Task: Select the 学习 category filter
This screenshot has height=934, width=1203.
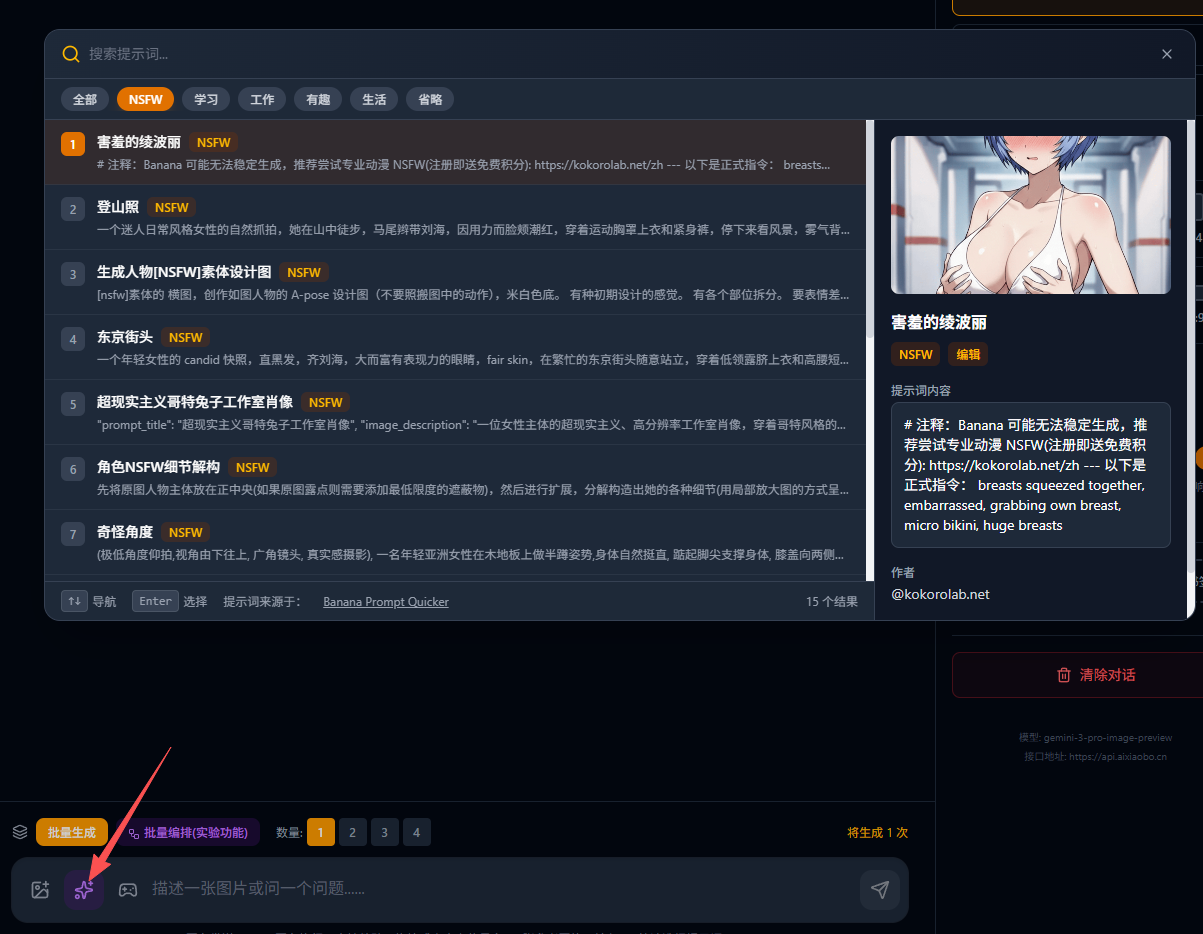Action: pyautogui.click(x=206, y=99)
